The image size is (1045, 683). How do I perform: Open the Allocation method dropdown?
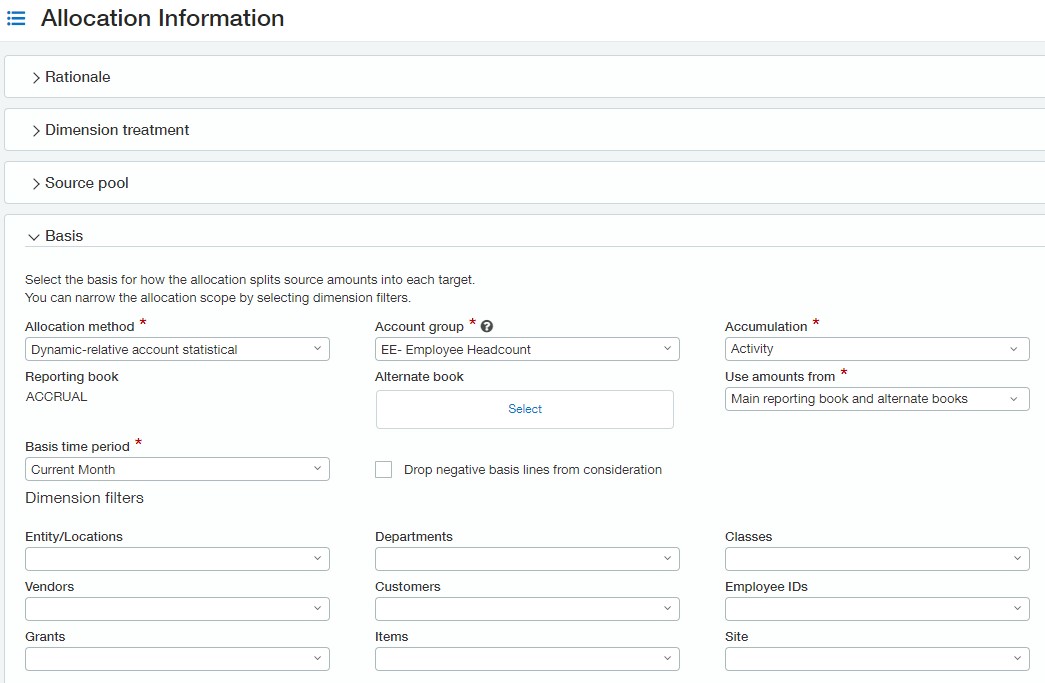[x=177, y=349]
